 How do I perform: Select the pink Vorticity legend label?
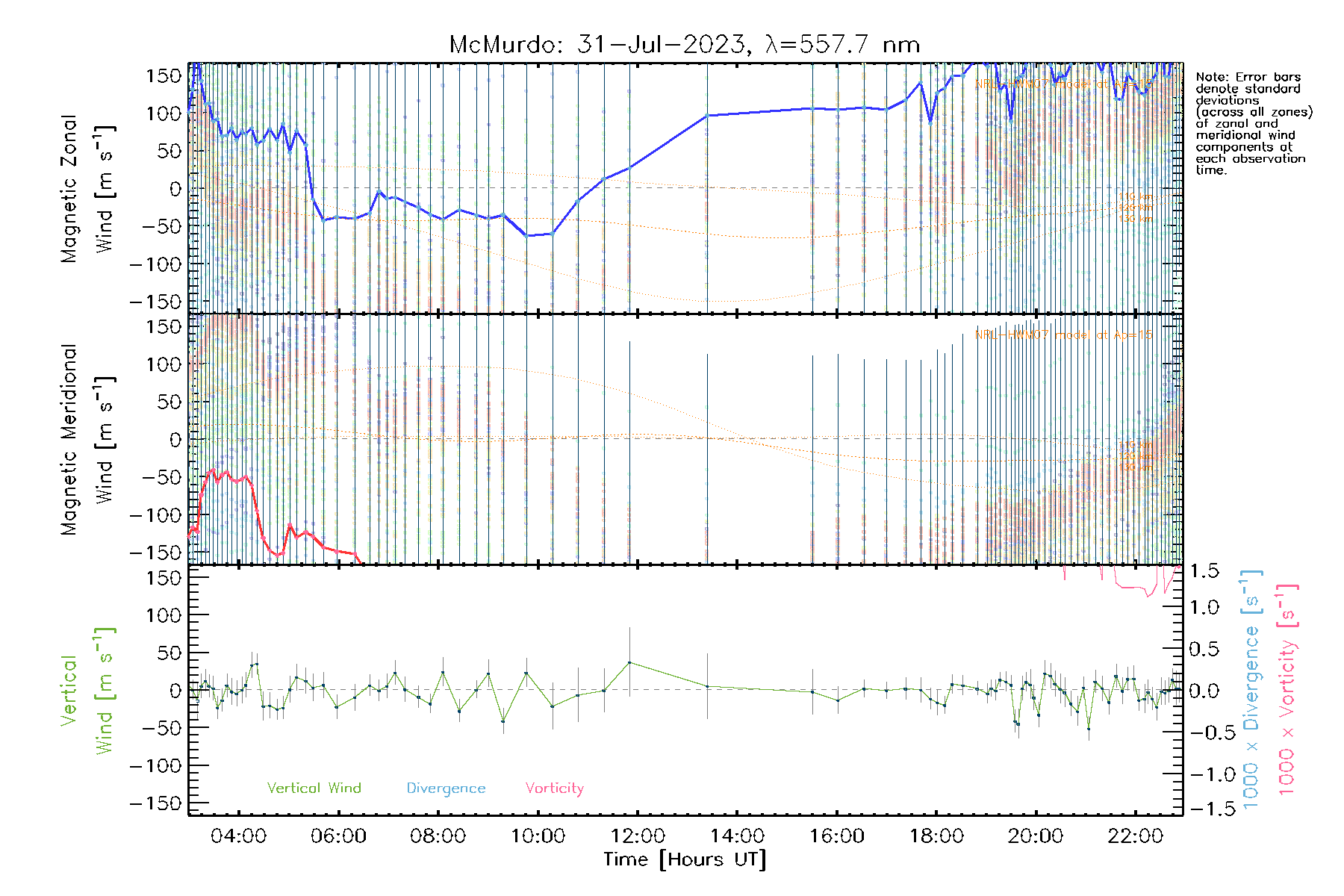pyautogui.click(x=554, y=788)
